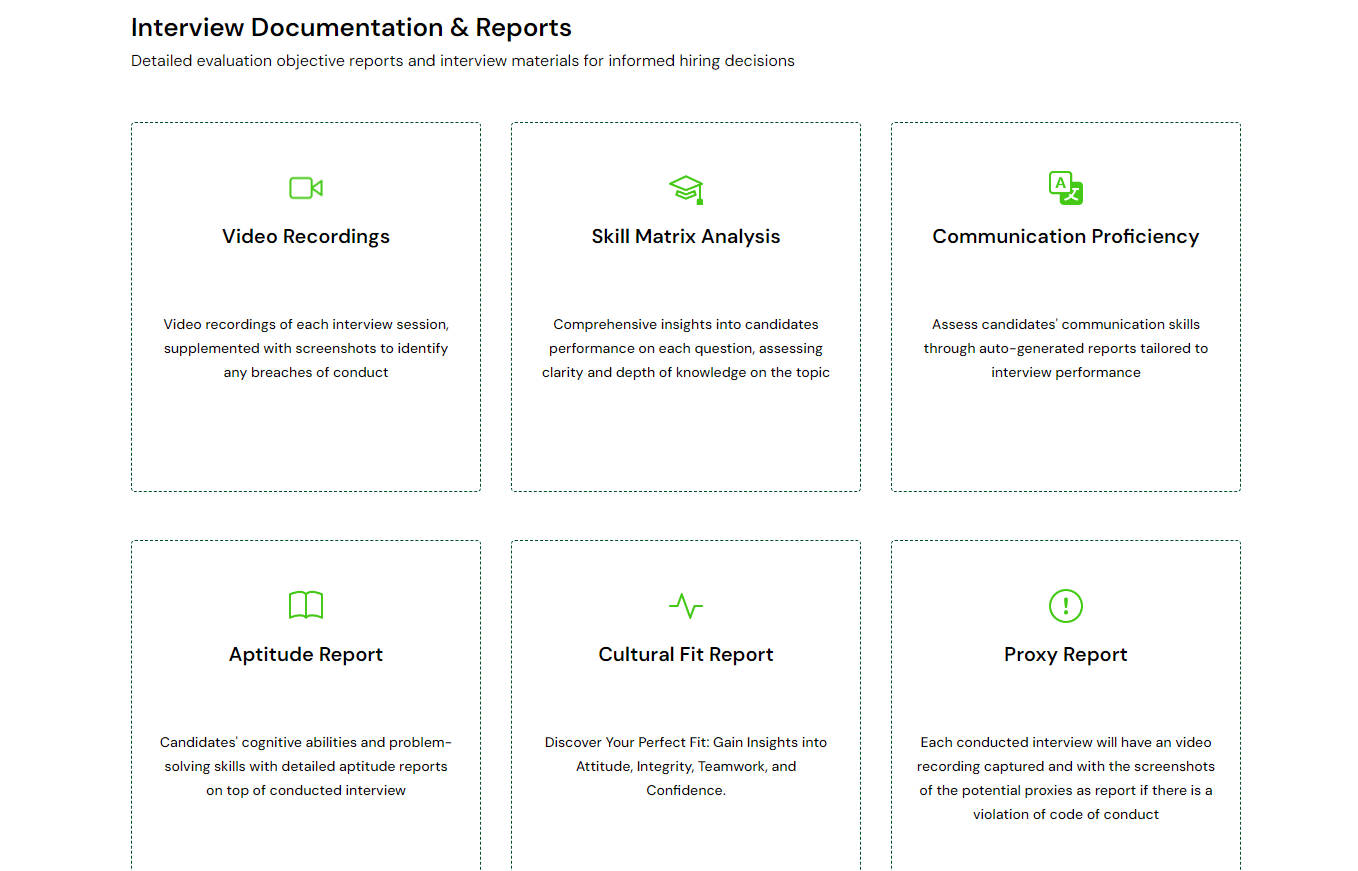Click the 'Interview Documentation & Reports' page title
The image size is (1358, 871).
tap(351, 27)
